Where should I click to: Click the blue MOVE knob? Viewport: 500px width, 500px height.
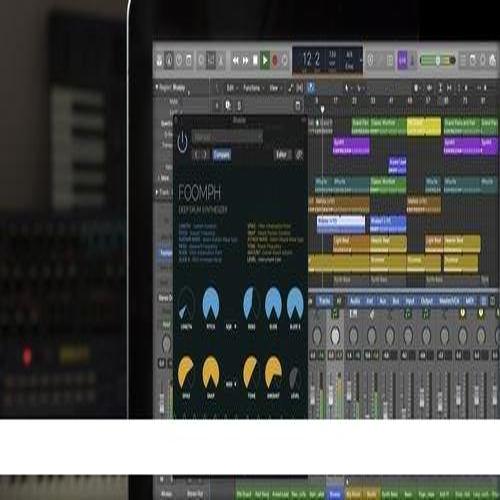point(251,304)
